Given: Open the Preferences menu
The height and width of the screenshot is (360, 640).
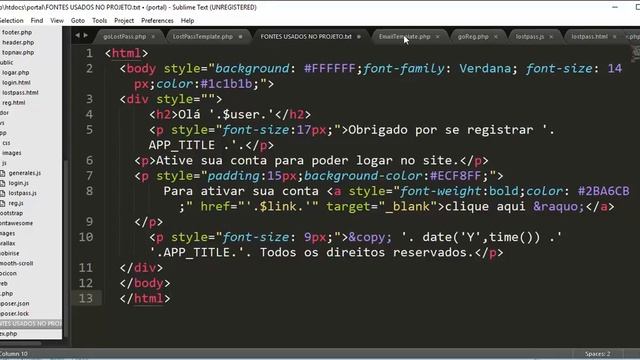Looking at the screenshot, I should [x=157, y=20].
